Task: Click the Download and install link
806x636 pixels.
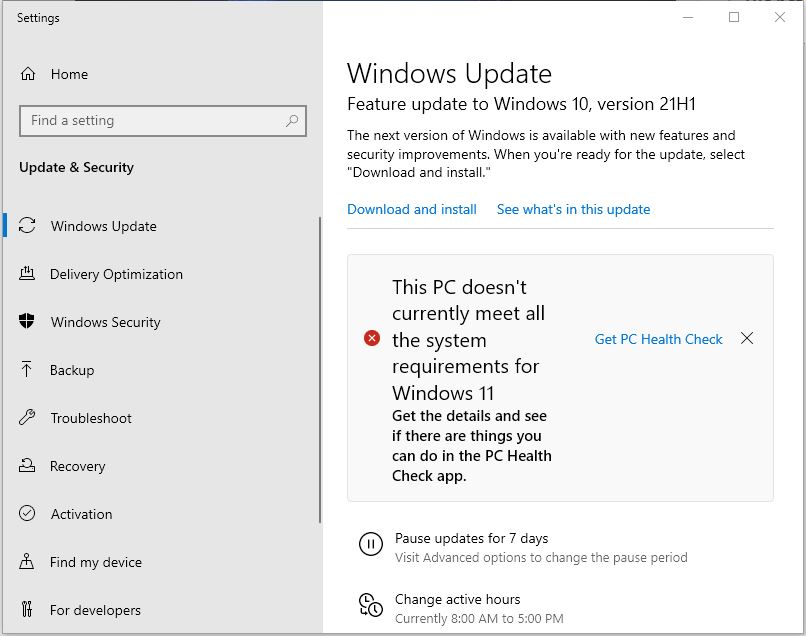Action: [412, 209]
